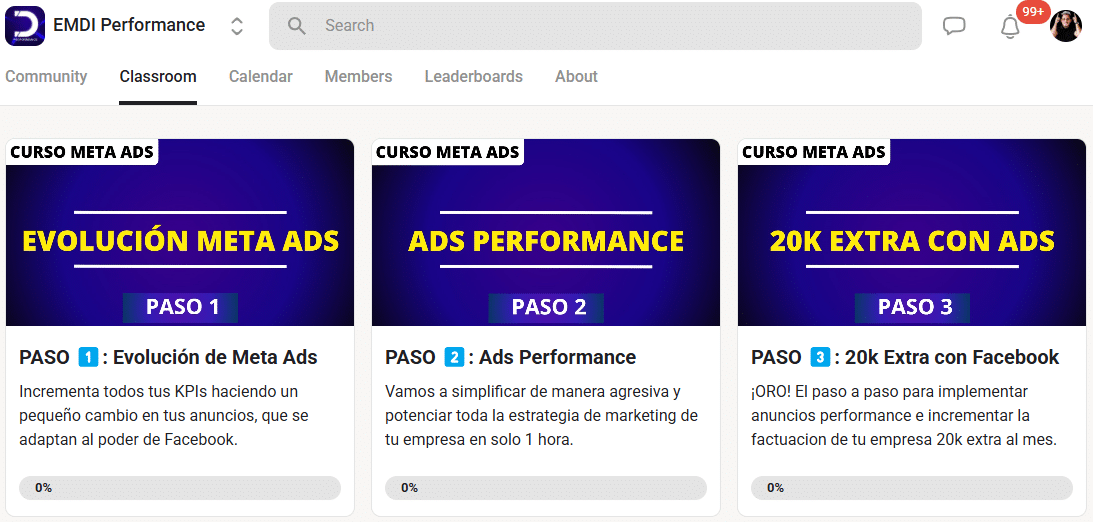
Task: Open the notifications bell
Action: tap(1010, 28)
